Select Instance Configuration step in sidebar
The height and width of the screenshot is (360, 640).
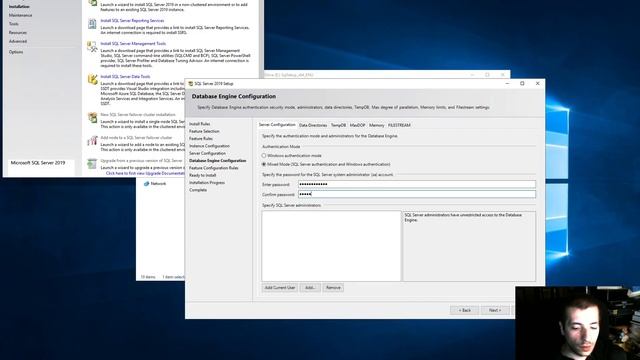tap(209, 146)
